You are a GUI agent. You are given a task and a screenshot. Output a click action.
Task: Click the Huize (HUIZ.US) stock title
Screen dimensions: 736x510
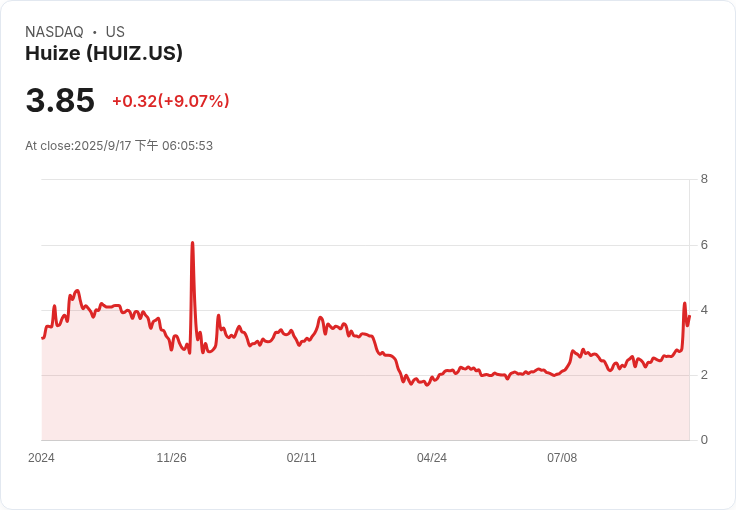(x=104, y=53)
